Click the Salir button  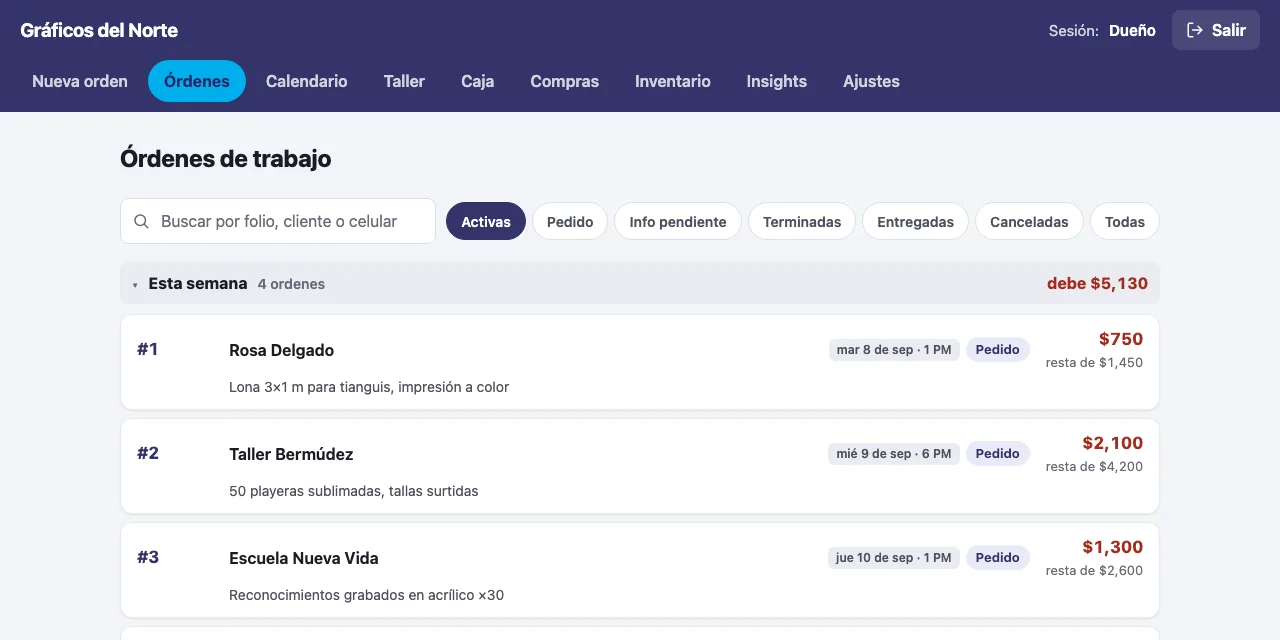click(1216, 30)
